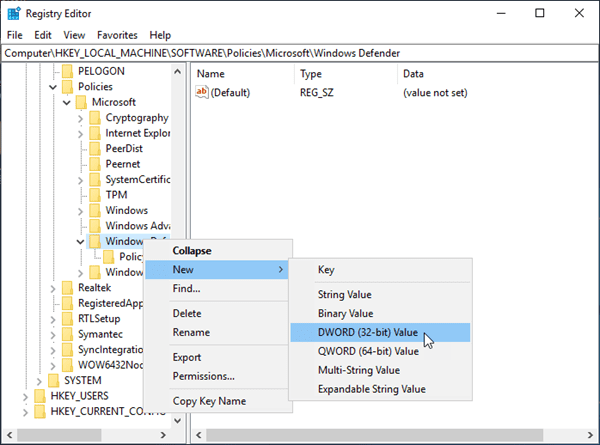Collapse the Microsoft tree node
600x445 pixels.
coord(67,103)
